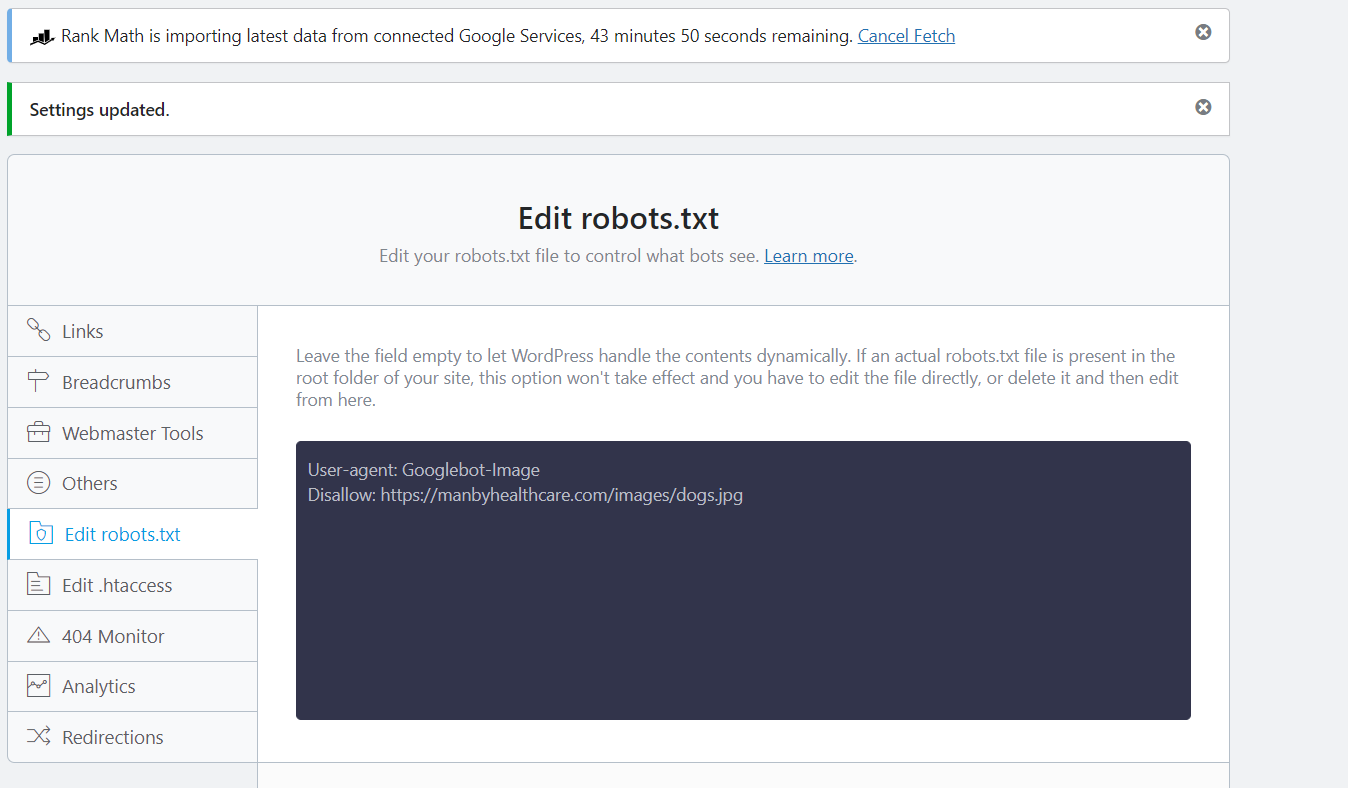
Task: Click the Edit robots.txt file icon
Action: [x=41, y=533]
